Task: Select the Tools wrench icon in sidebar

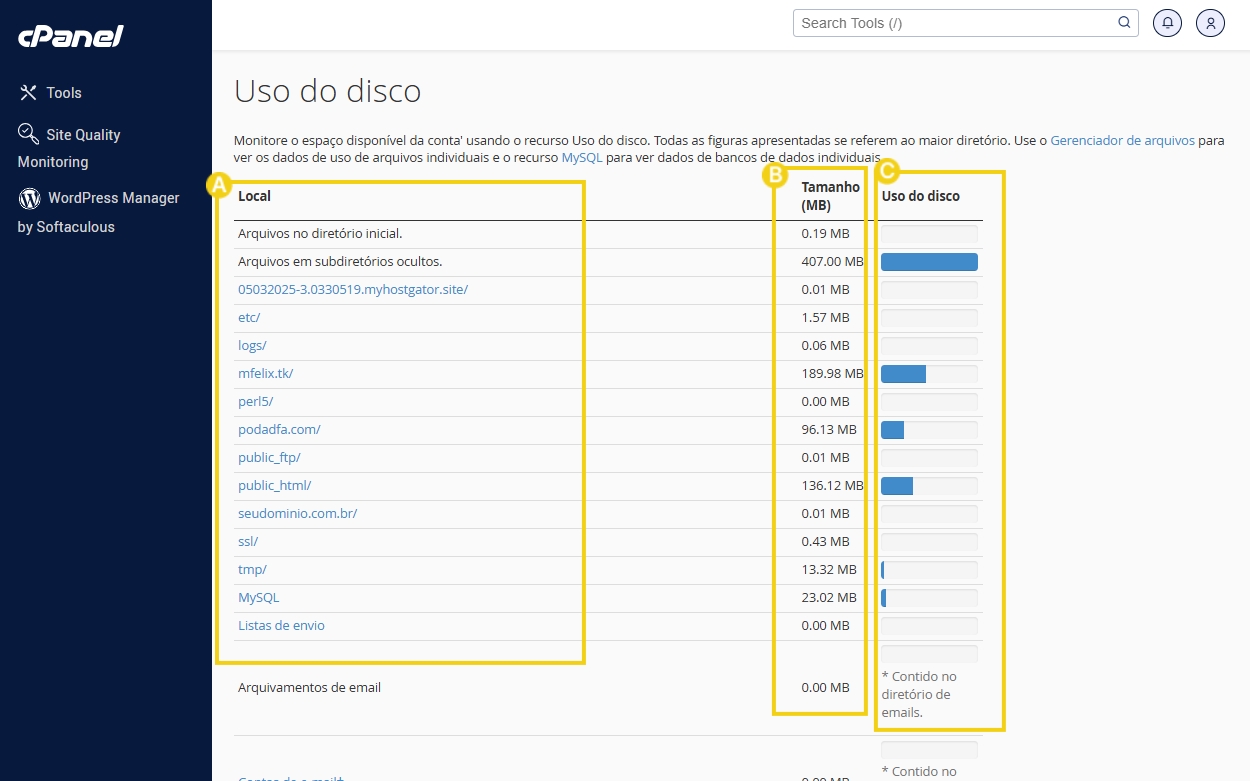Action: (x=28, y=92)
